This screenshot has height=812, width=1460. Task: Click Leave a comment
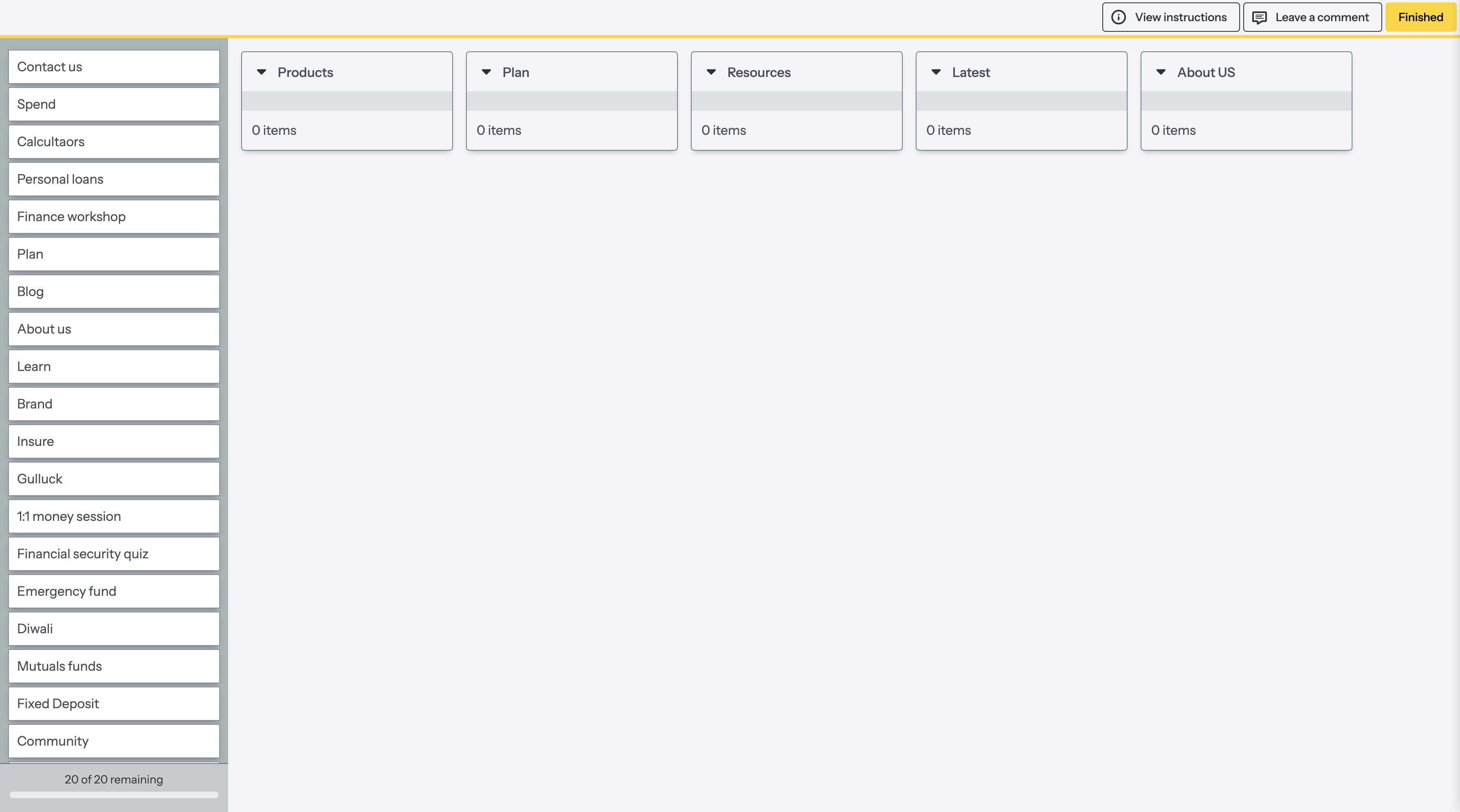[1312, 17]
